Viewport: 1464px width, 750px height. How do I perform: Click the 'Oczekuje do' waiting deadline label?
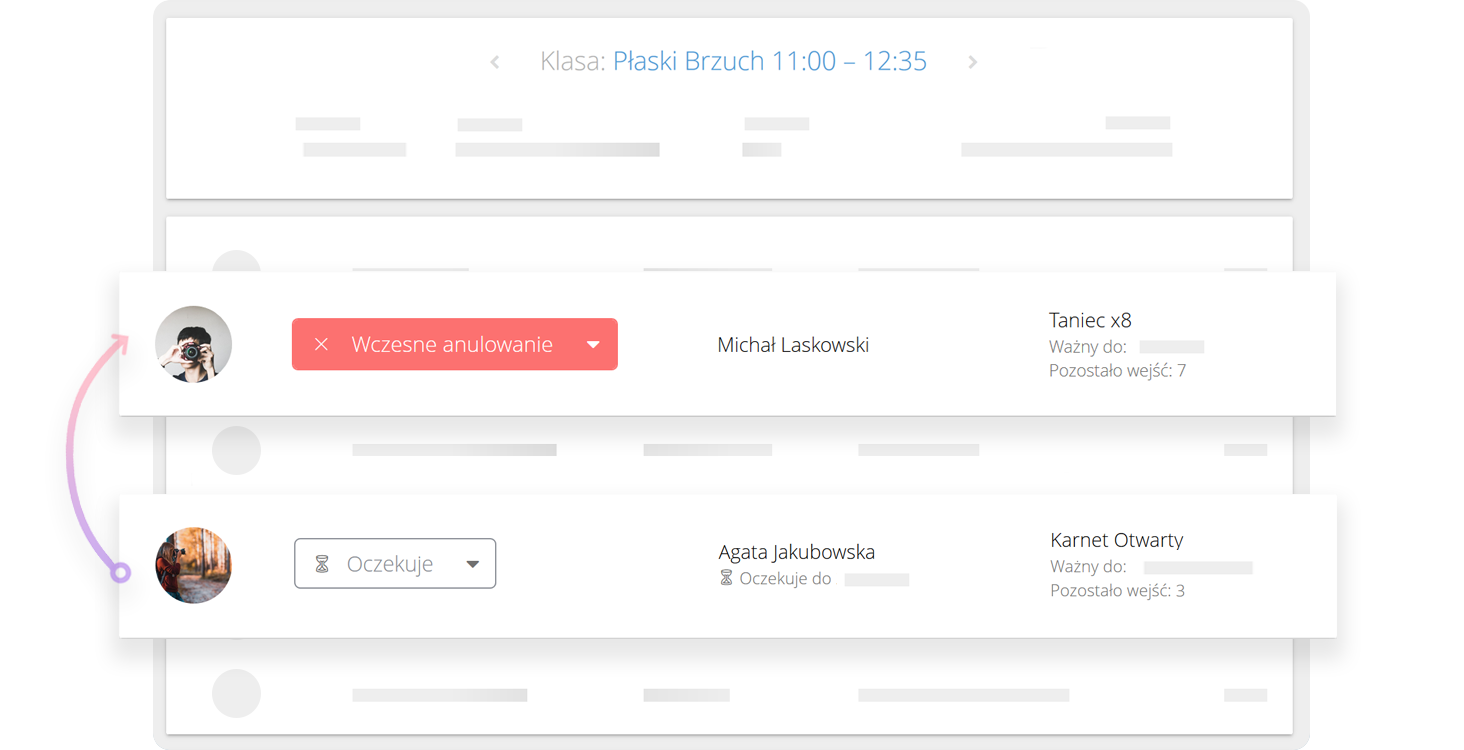point(785,579)
